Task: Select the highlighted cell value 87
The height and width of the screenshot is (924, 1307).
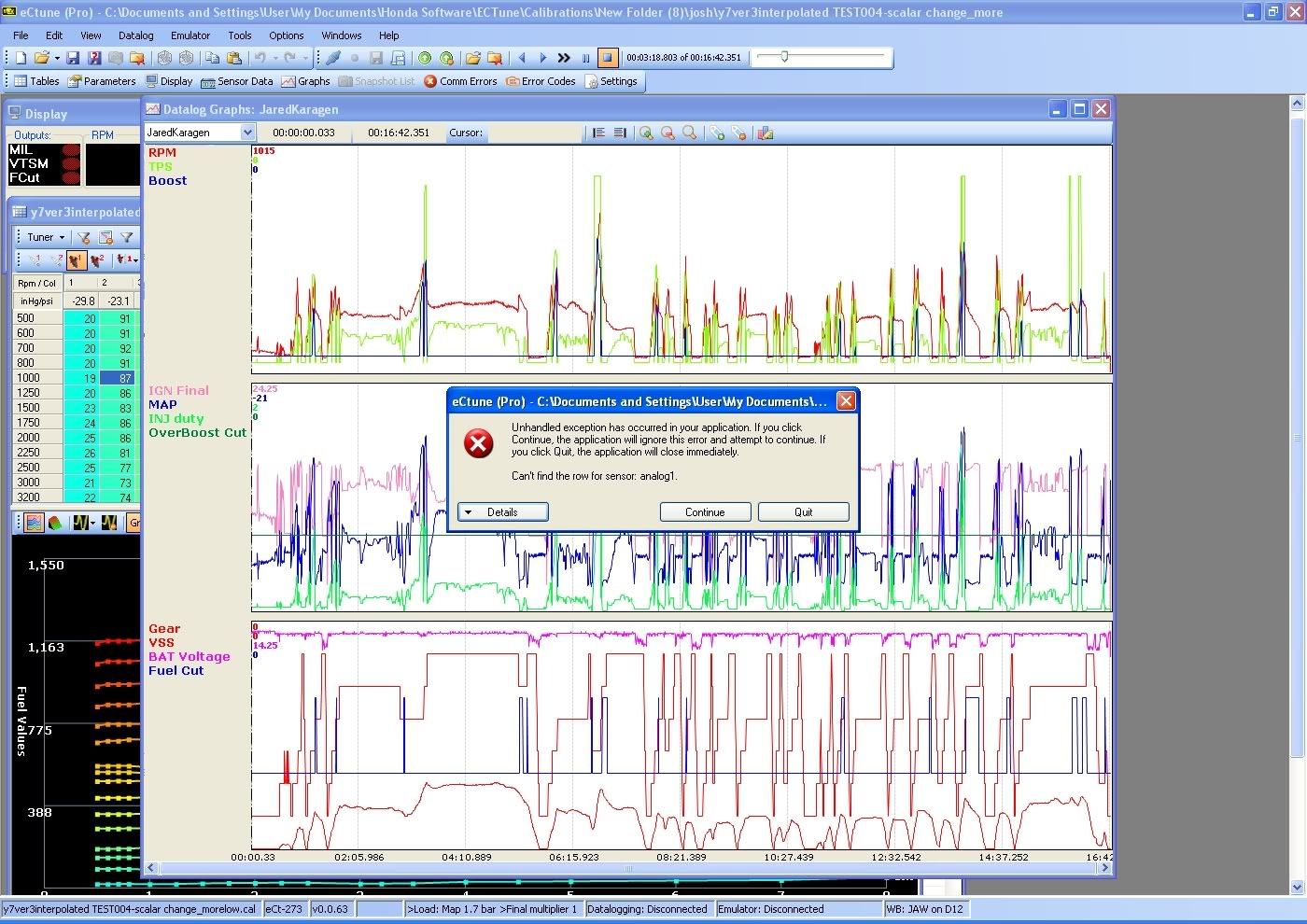Action: tap(119, 378)
